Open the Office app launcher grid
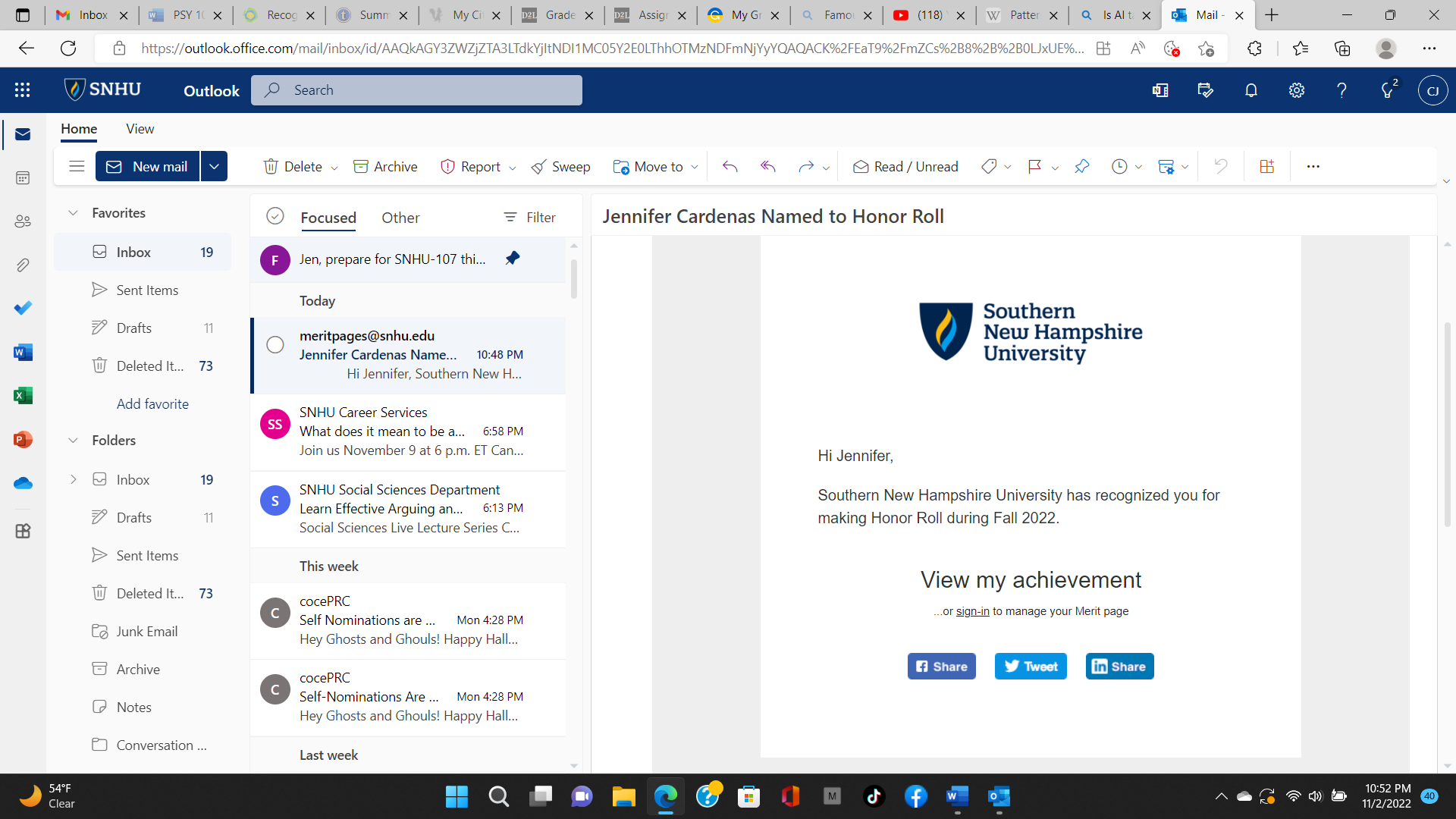The image size is (1456, 819). point(23,90)
